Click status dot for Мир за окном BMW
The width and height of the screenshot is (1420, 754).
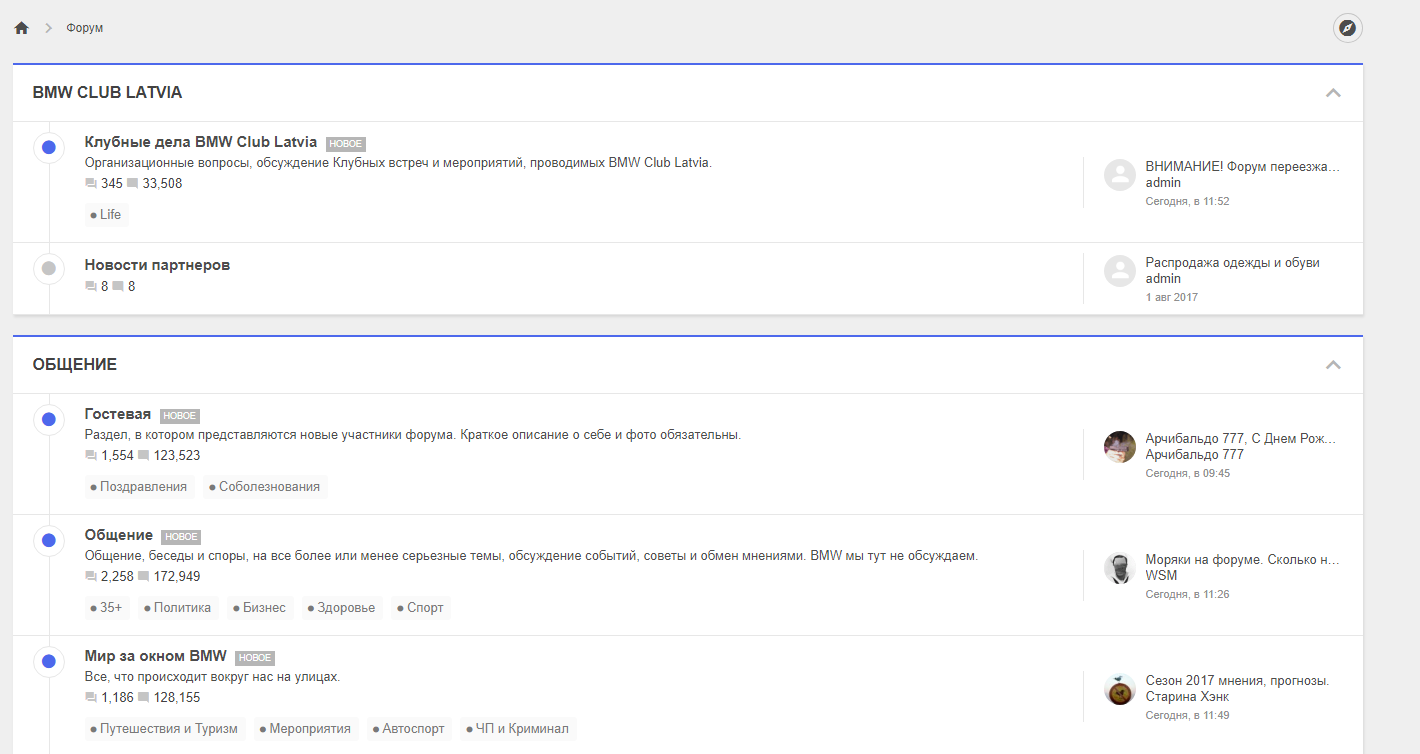pyautogui.click(x=49, y=662)
